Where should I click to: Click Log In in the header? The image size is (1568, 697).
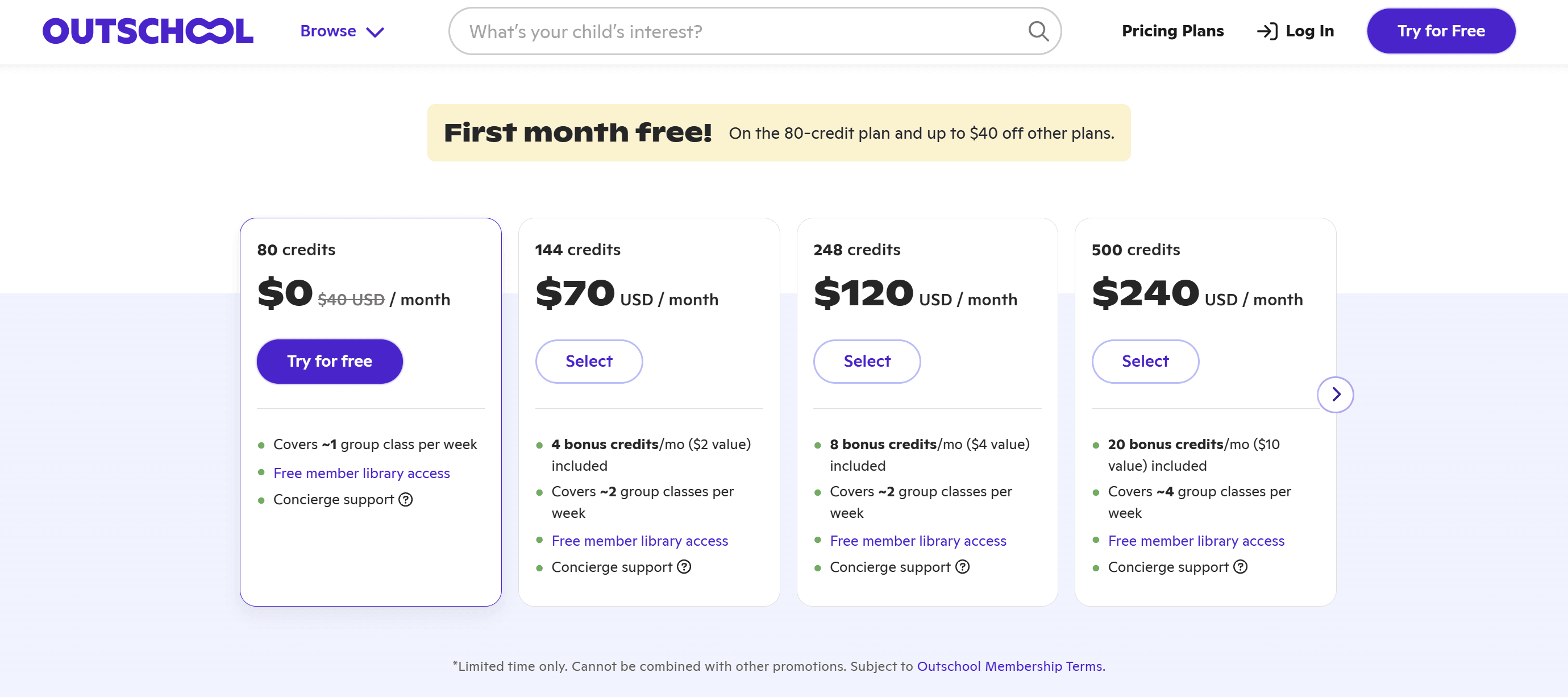(1295, 31)
